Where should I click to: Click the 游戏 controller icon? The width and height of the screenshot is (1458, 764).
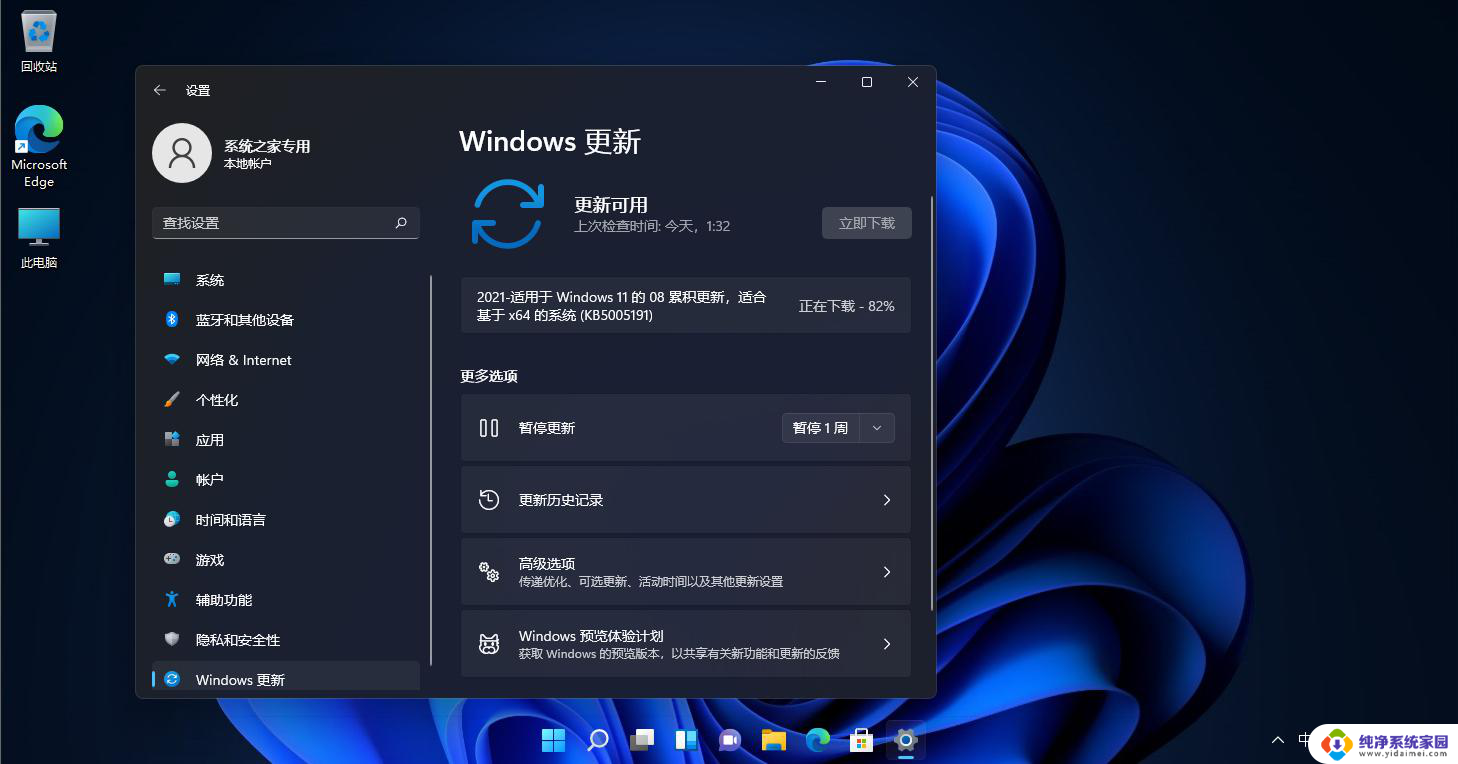172,560
